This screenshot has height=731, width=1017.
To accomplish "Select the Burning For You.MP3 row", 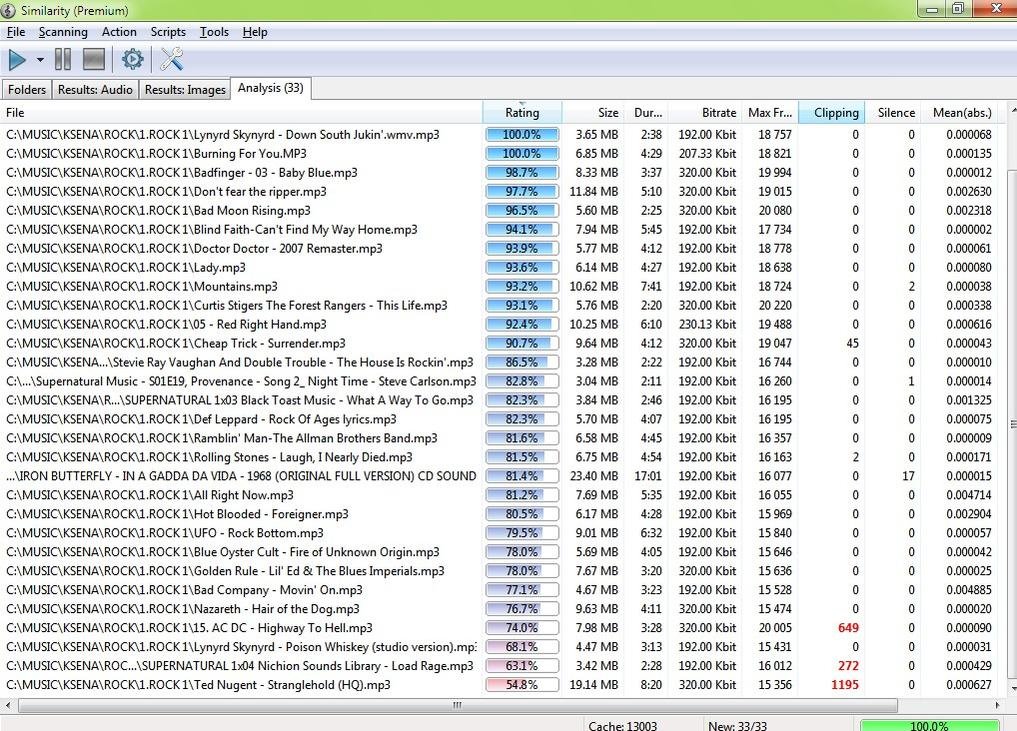I will tap(156, 154).
